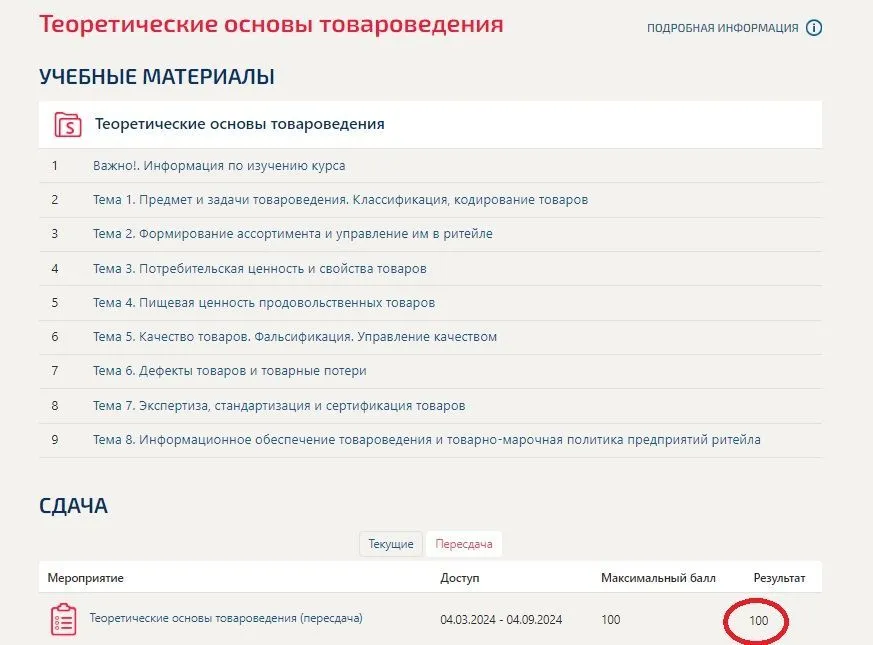Select the Пересдача tab

click(463, 544)
